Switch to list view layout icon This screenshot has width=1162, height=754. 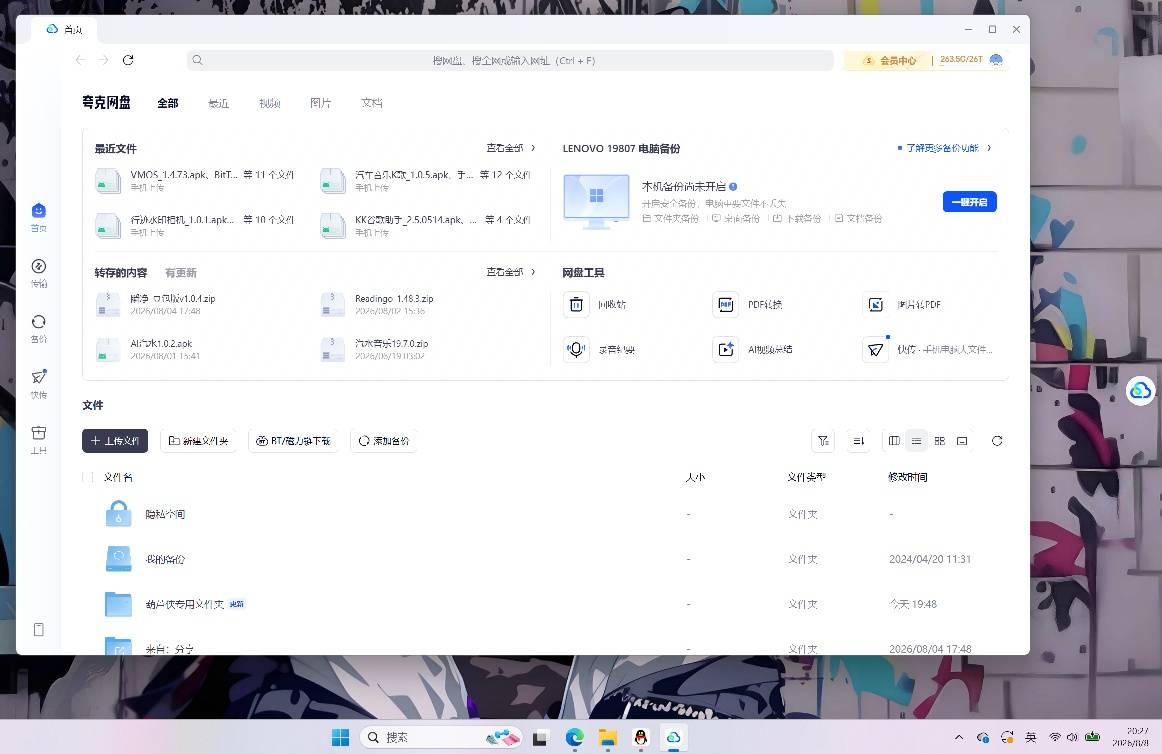pos(917,441)
